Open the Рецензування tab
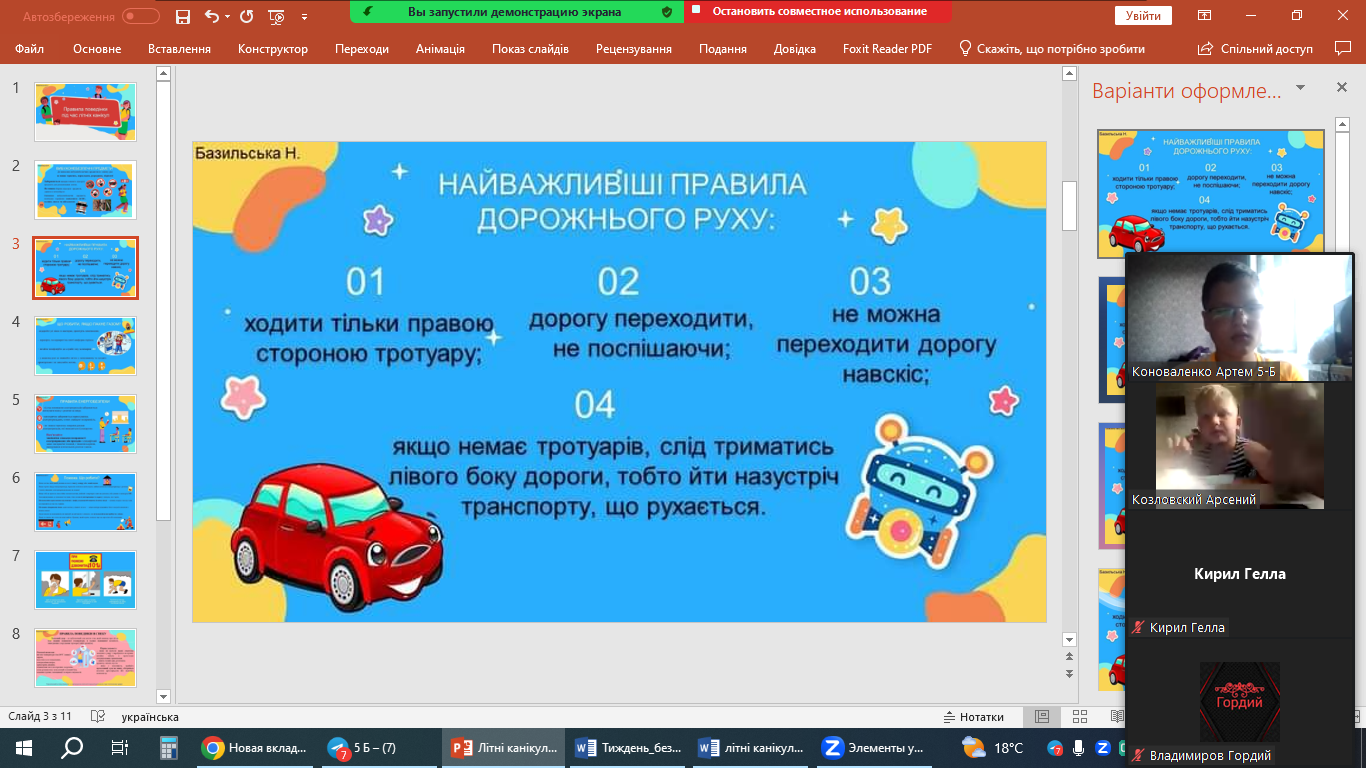This screenshot has width=1366, height=768. [634, 48]
